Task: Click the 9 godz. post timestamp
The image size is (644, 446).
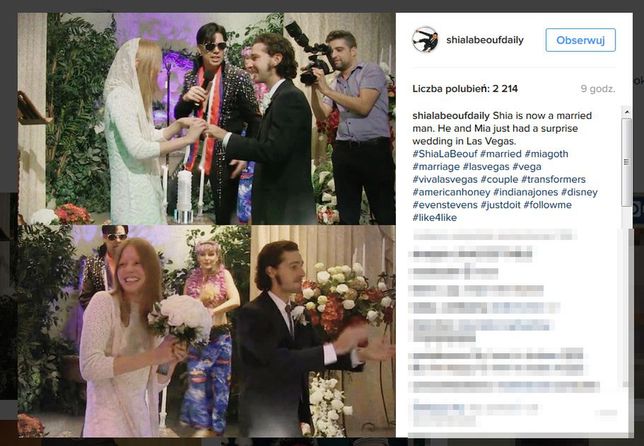Action: [x=598, y=88]
